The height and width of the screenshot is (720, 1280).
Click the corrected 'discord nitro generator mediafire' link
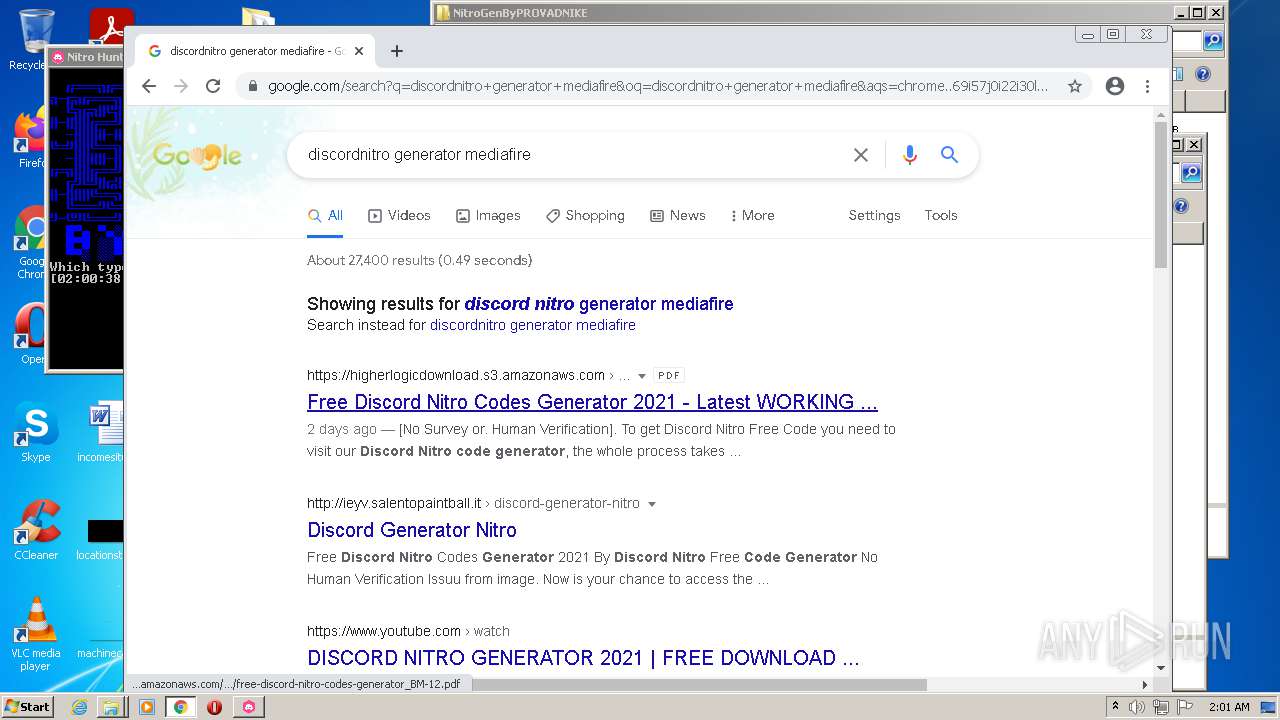click(599, 304)
